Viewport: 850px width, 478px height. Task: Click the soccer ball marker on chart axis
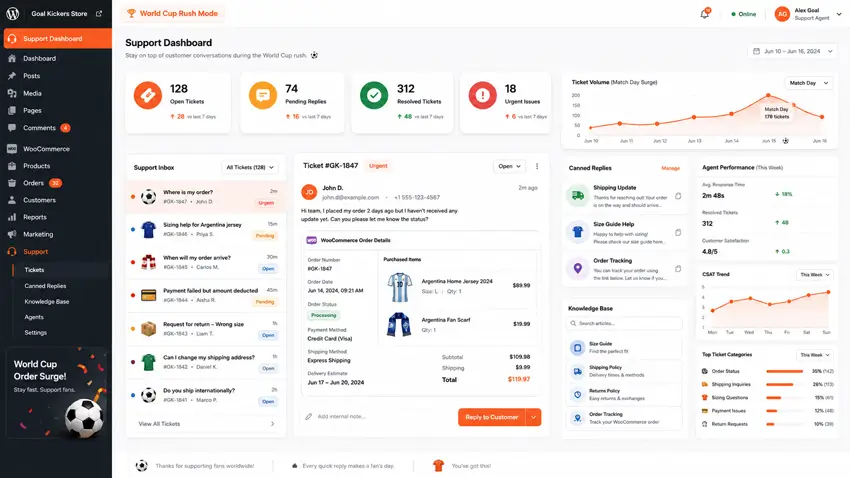point(785,141)
